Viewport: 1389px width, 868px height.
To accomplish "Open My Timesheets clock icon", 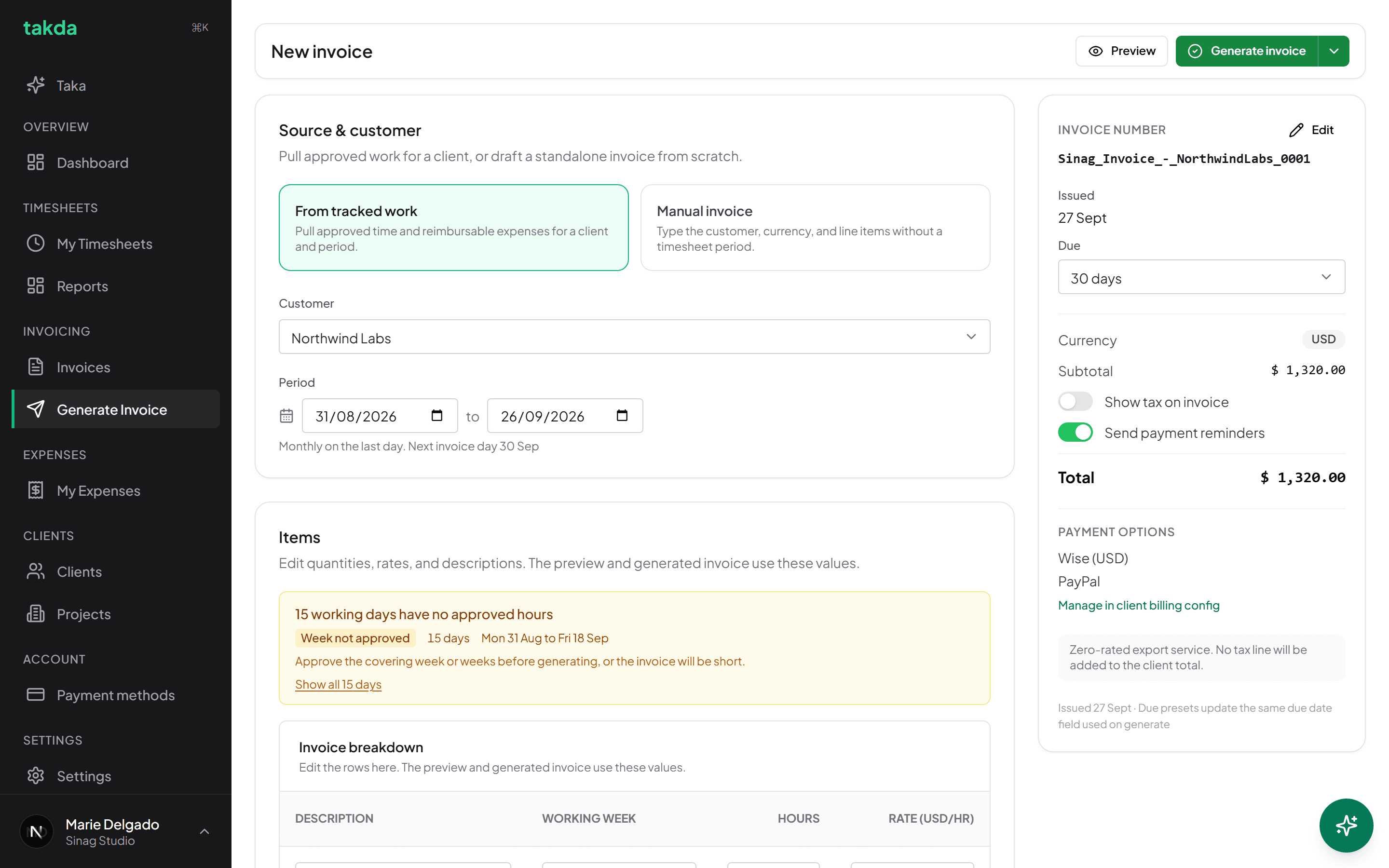I will click(36, 244).
